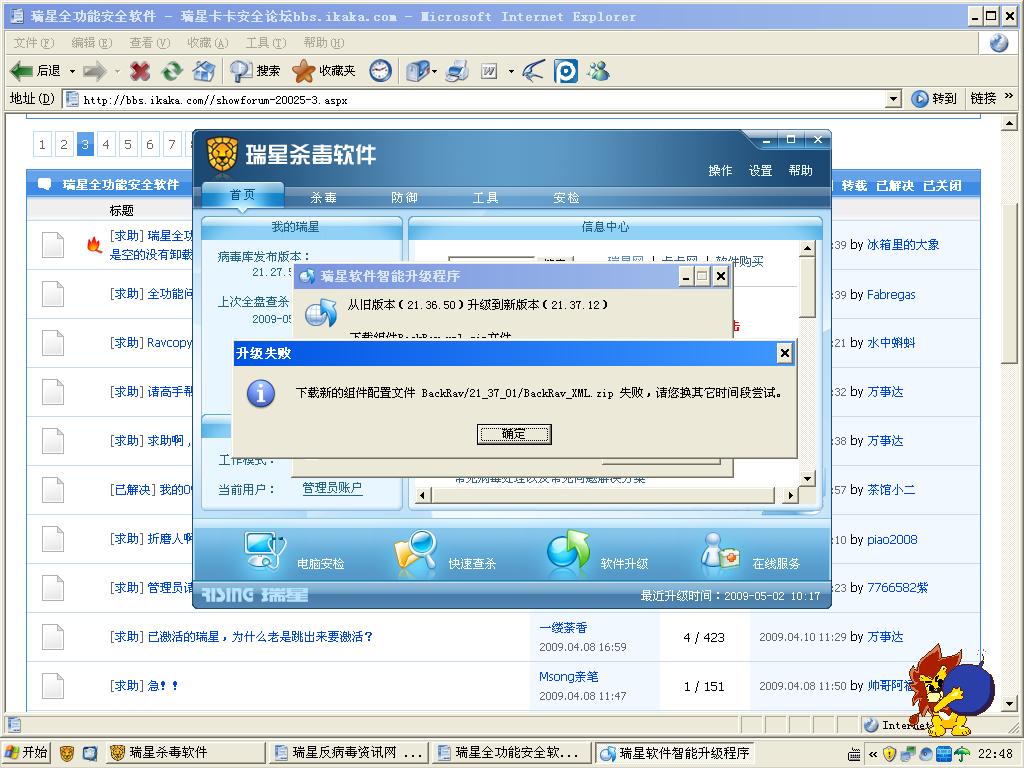1024x768 pixels.
Task: Click the red Stop icon in IE toolbar
Action: pos(139,71)
